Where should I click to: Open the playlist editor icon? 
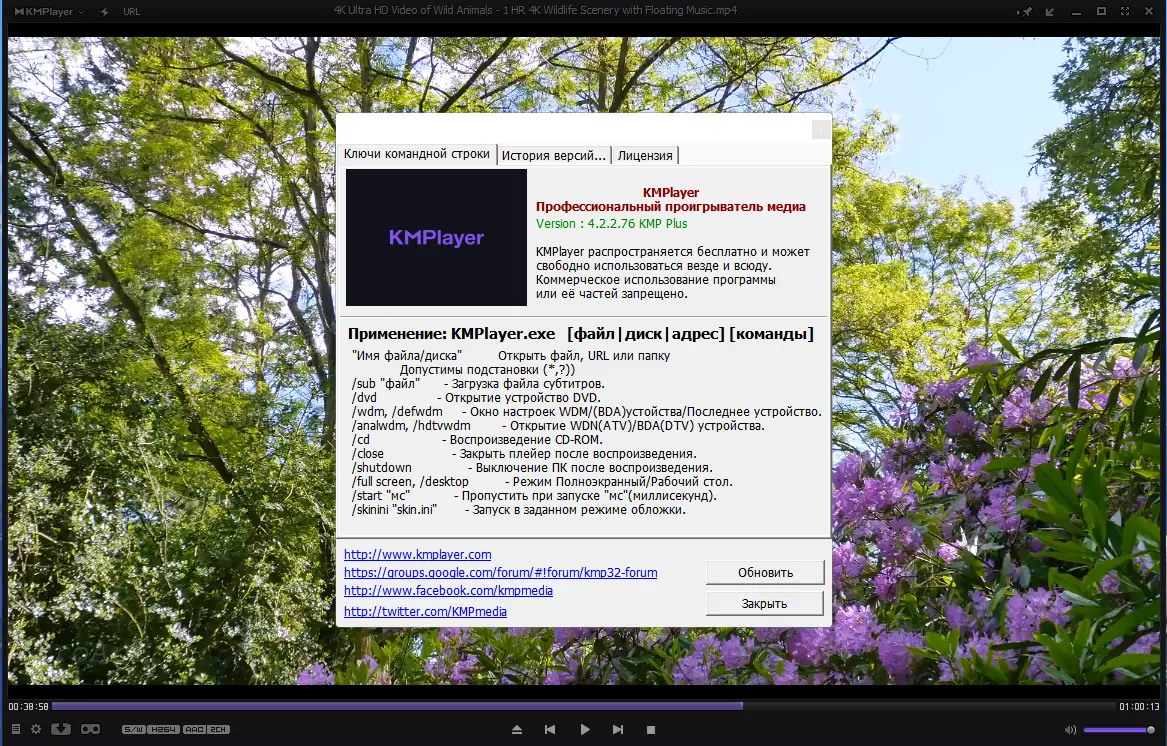(x=16, y=729)
